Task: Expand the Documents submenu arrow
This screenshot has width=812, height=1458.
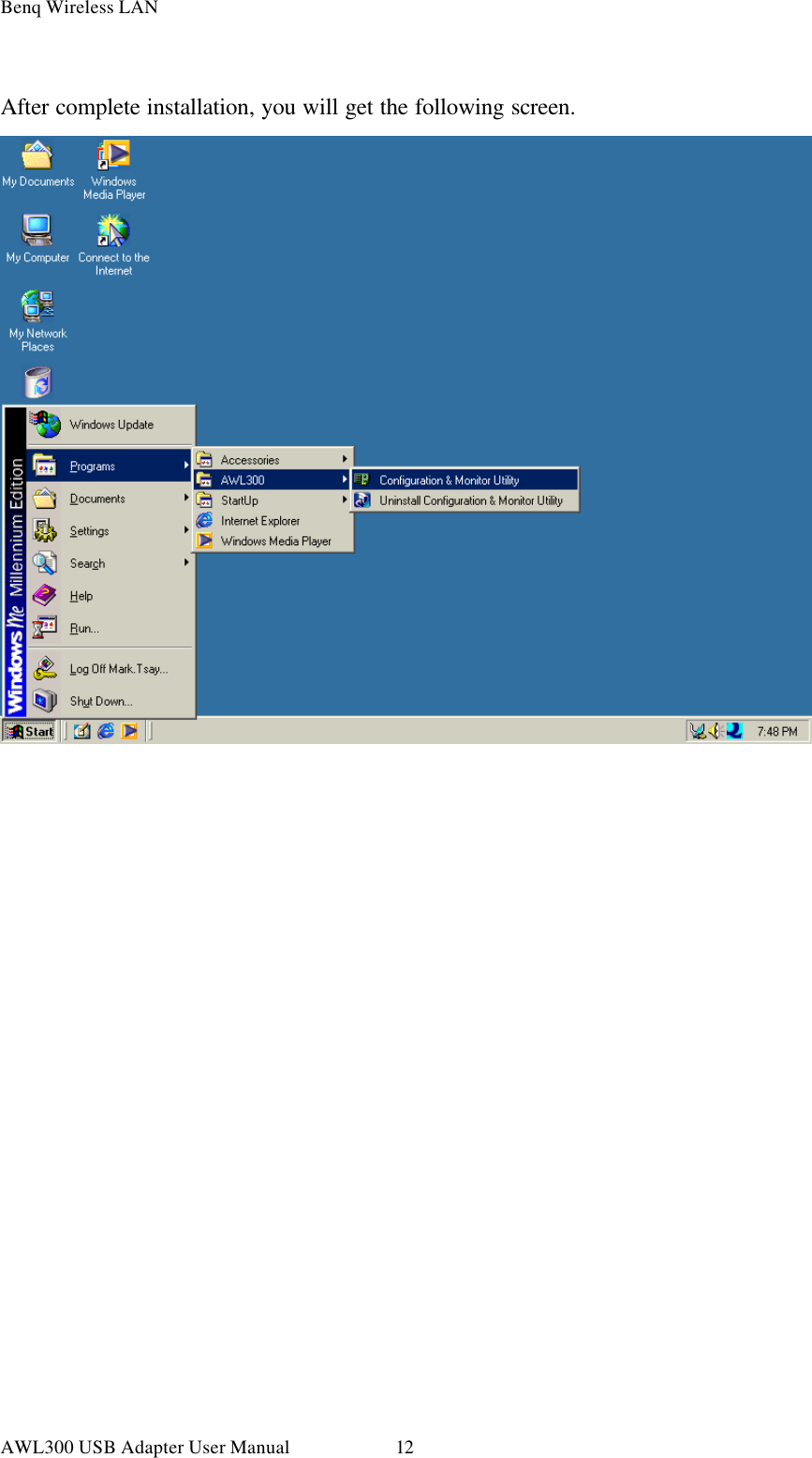Action: [186, 498]
